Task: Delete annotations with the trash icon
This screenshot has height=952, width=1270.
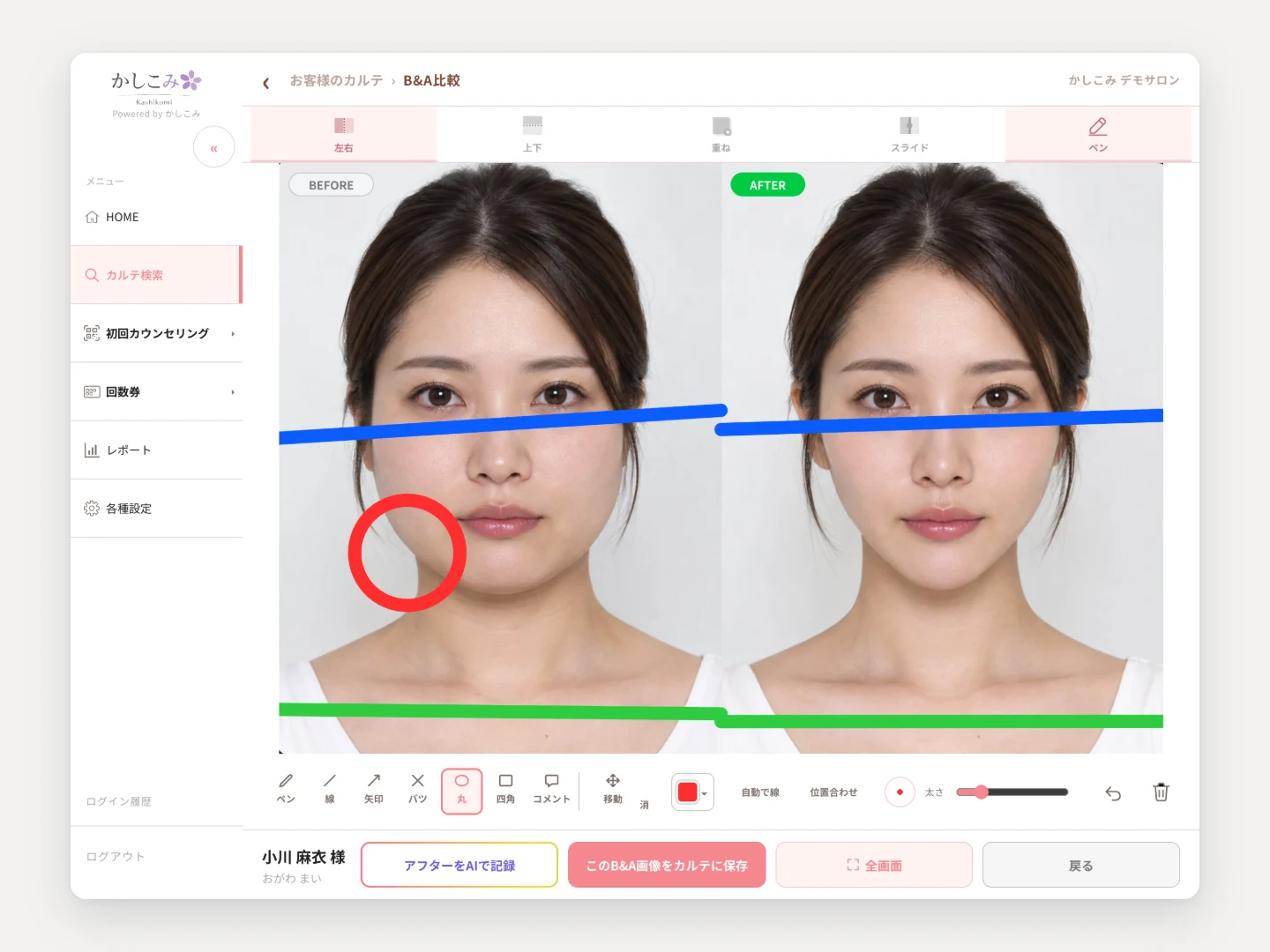Action: pos(1162,792)
